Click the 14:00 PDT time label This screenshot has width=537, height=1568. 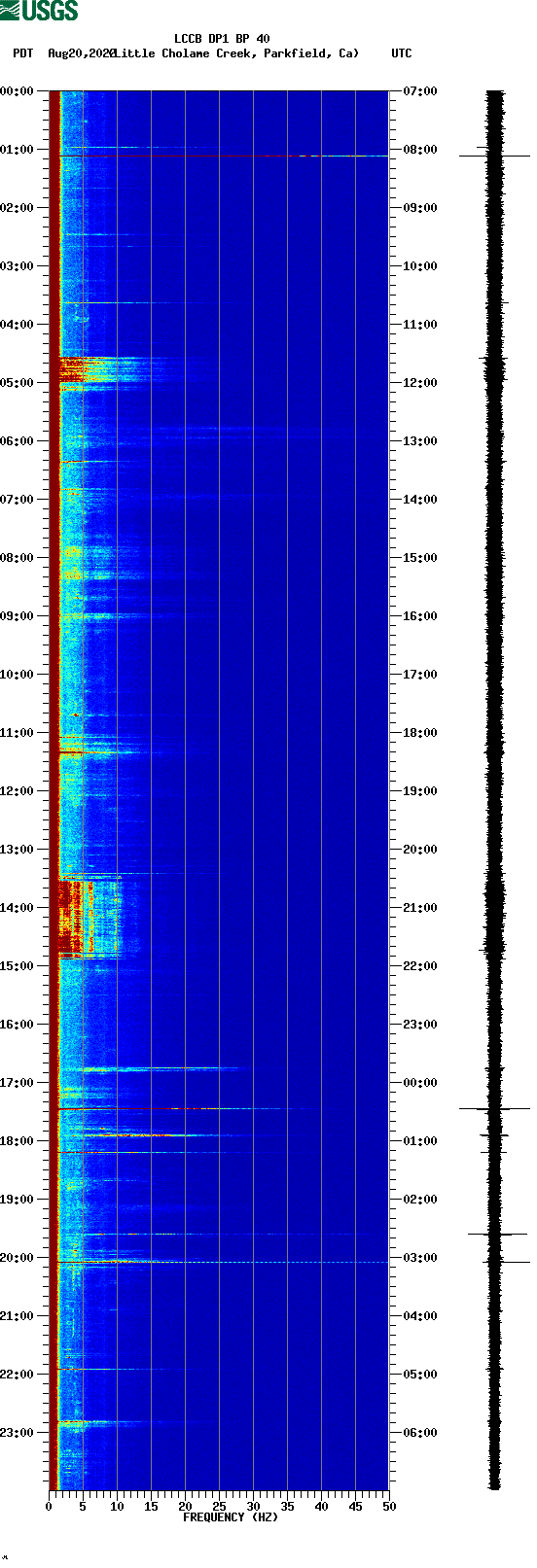pos(18,908)
